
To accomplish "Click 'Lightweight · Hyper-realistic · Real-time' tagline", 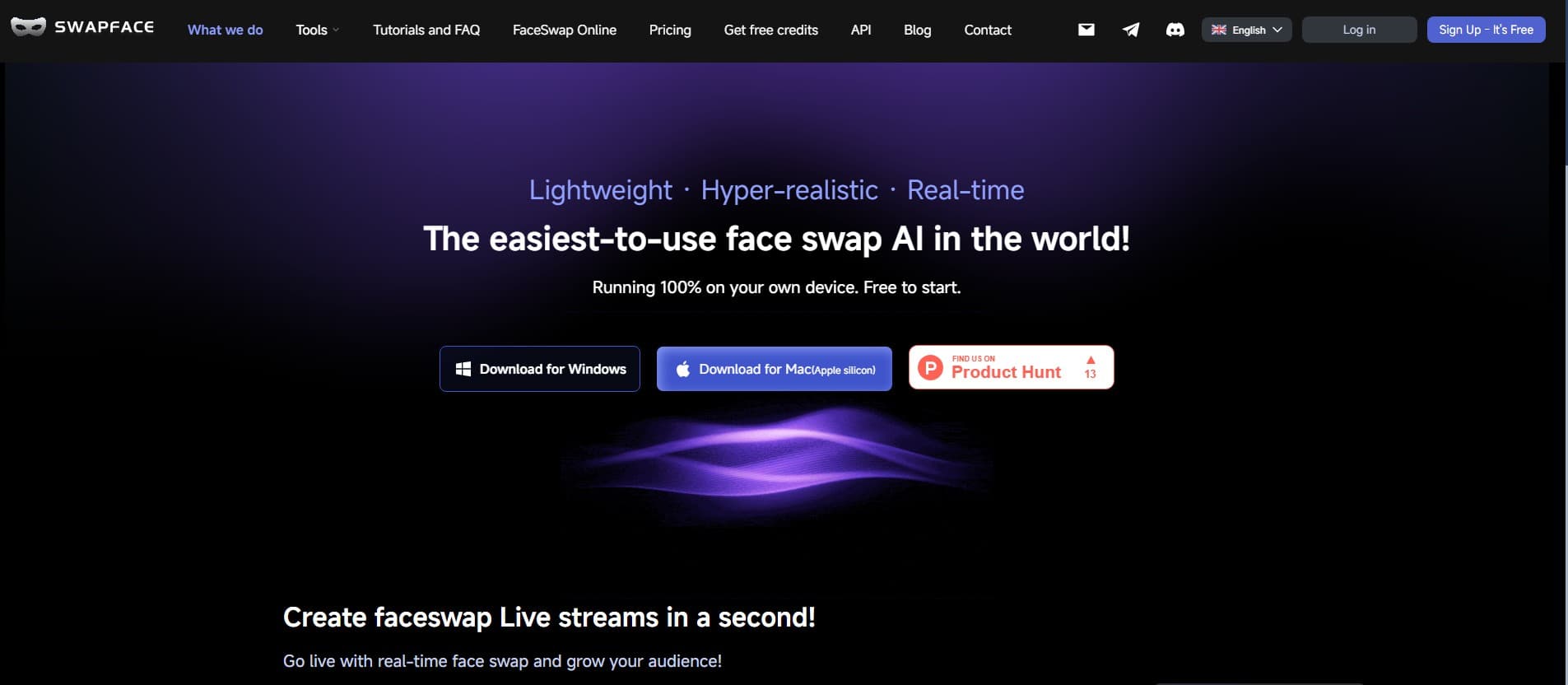I will 776,190.
